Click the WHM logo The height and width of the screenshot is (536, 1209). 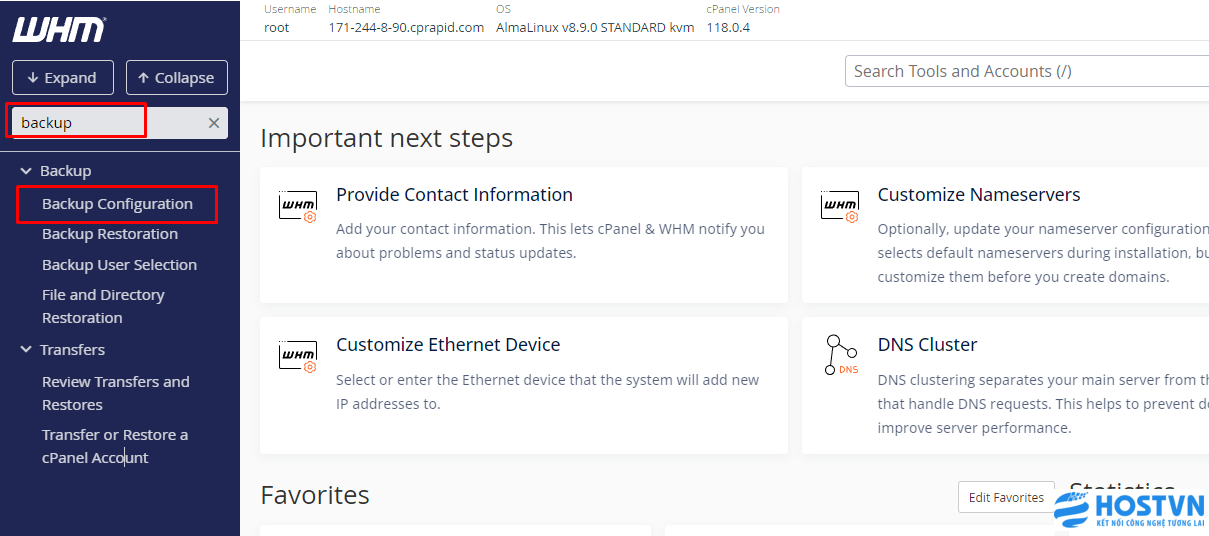59,30
